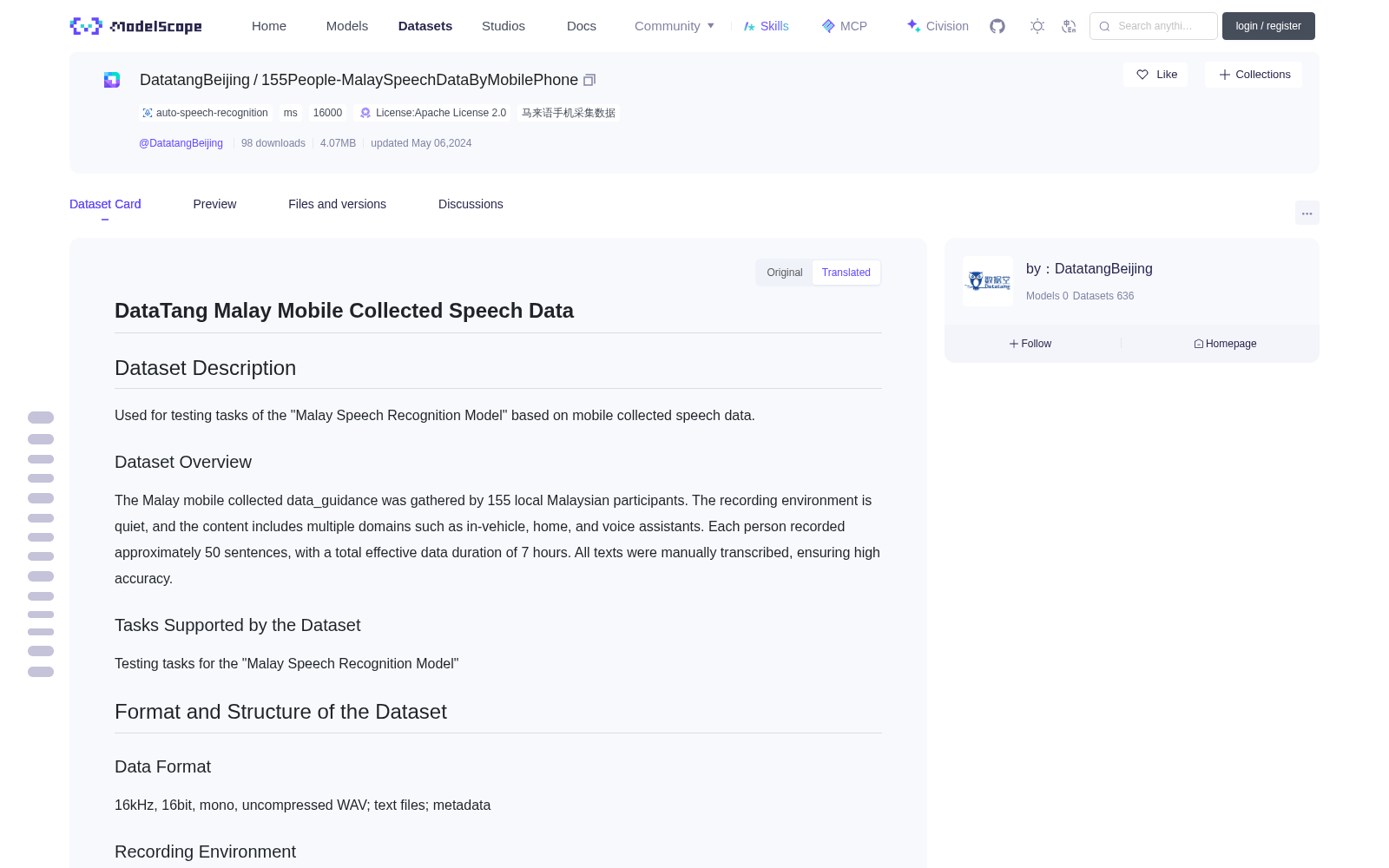
Task: Click the search magnifier icon
Action: [x=1104, y=26]
